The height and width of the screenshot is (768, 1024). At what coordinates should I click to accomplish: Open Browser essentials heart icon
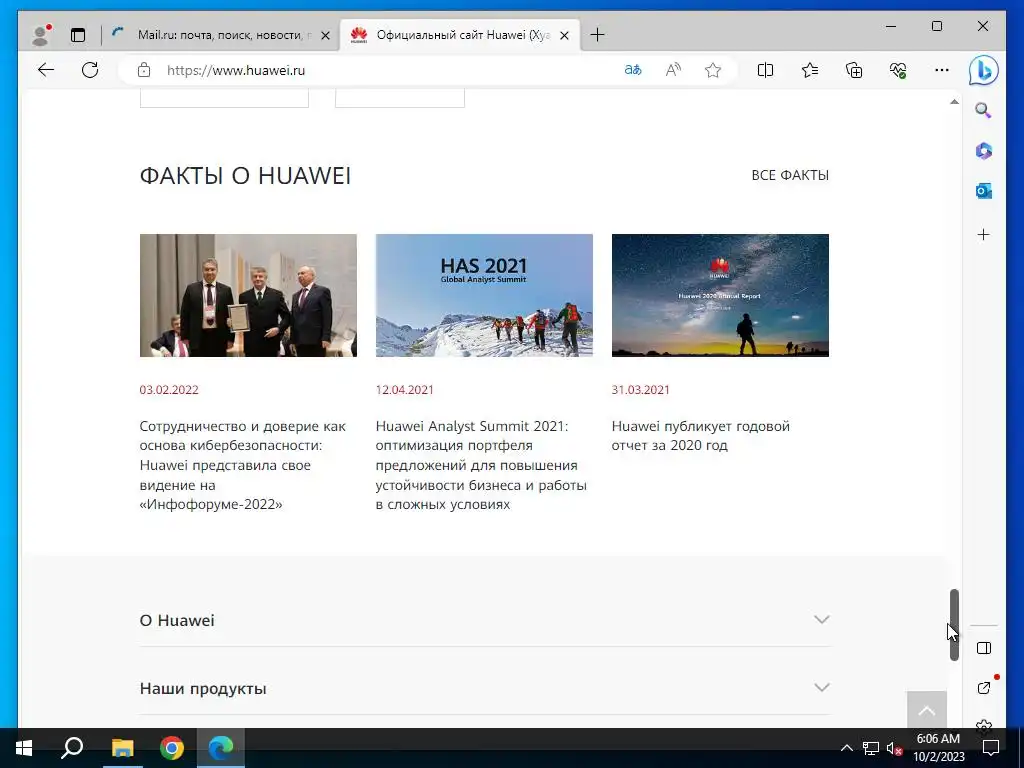[x=898, y=70]
